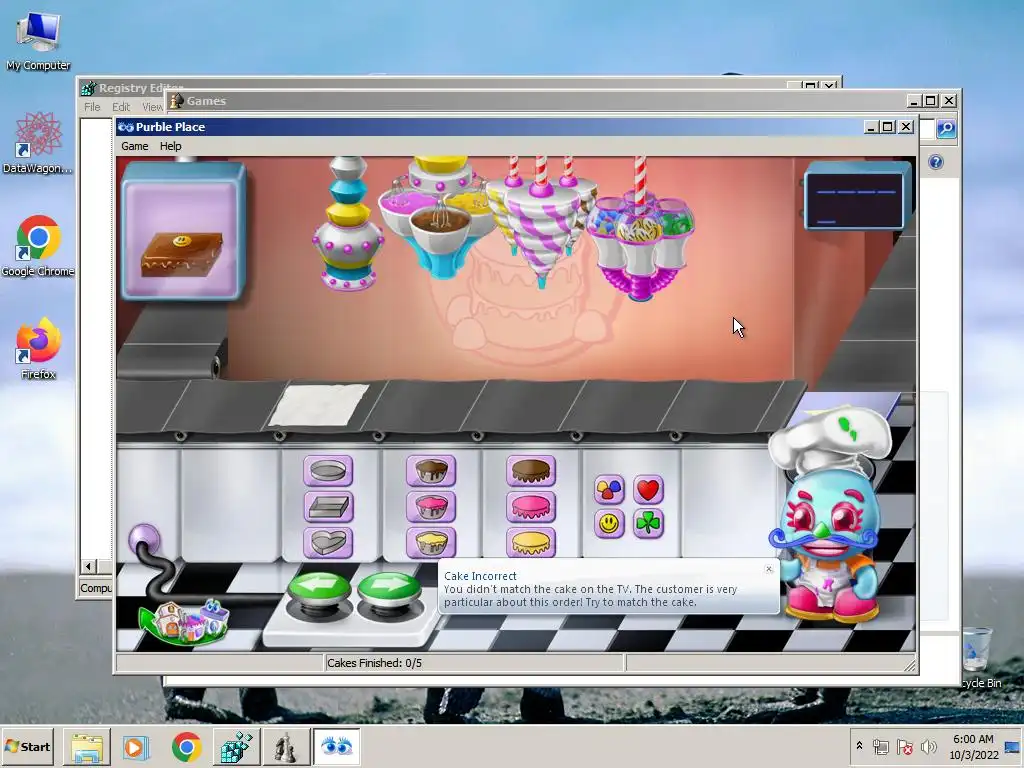
Task: Dismiss the Cake Incorrect tooltip
Action: (769, 569)
